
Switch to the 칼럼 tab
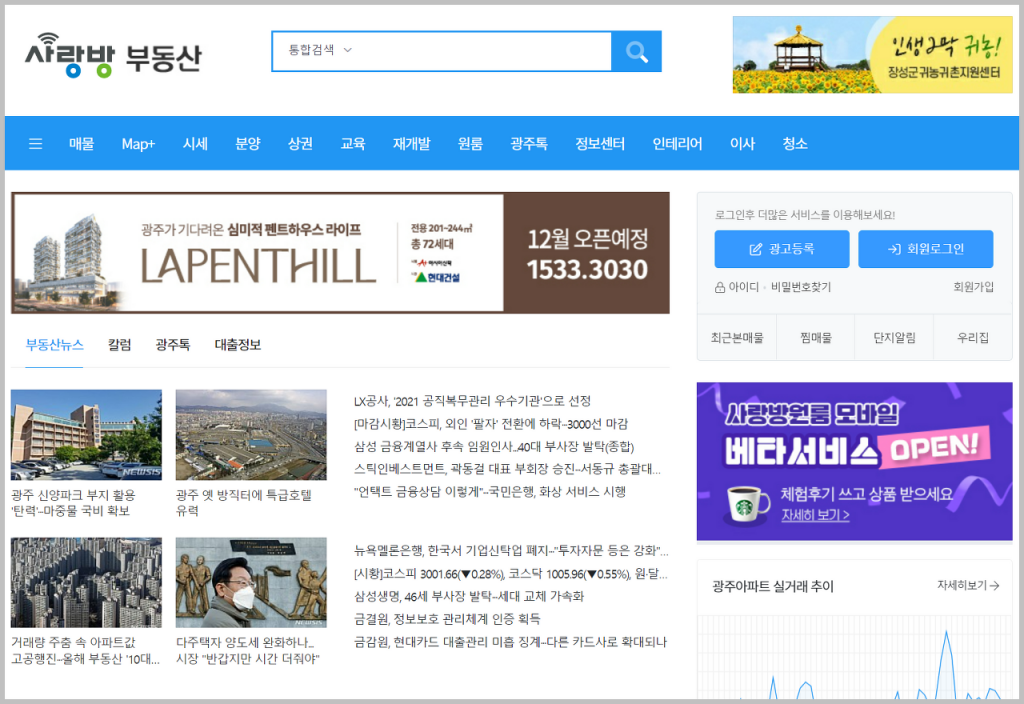120,345
